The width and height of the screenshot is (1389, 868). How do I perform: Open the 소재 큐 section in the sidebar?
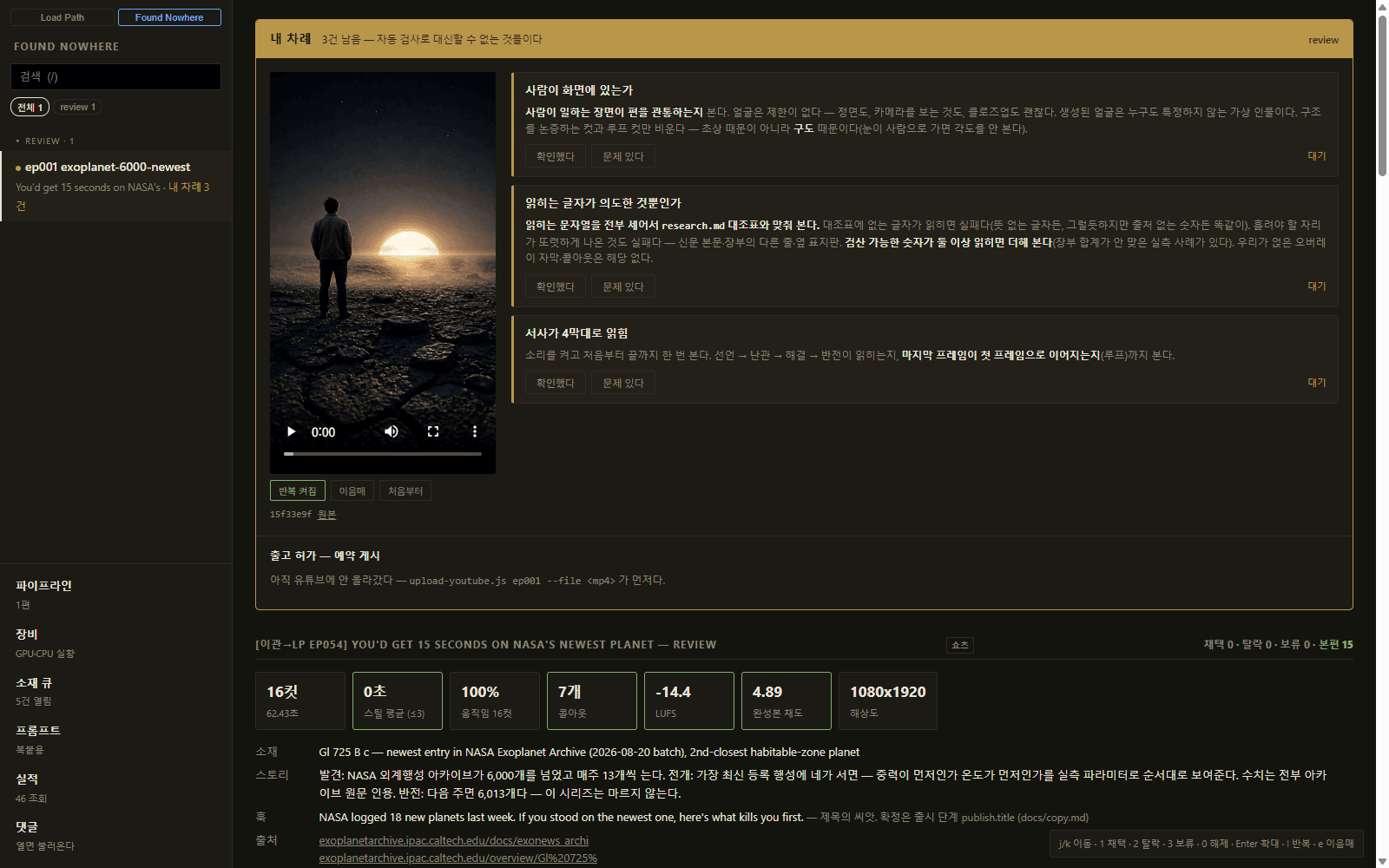pos(115,691)
